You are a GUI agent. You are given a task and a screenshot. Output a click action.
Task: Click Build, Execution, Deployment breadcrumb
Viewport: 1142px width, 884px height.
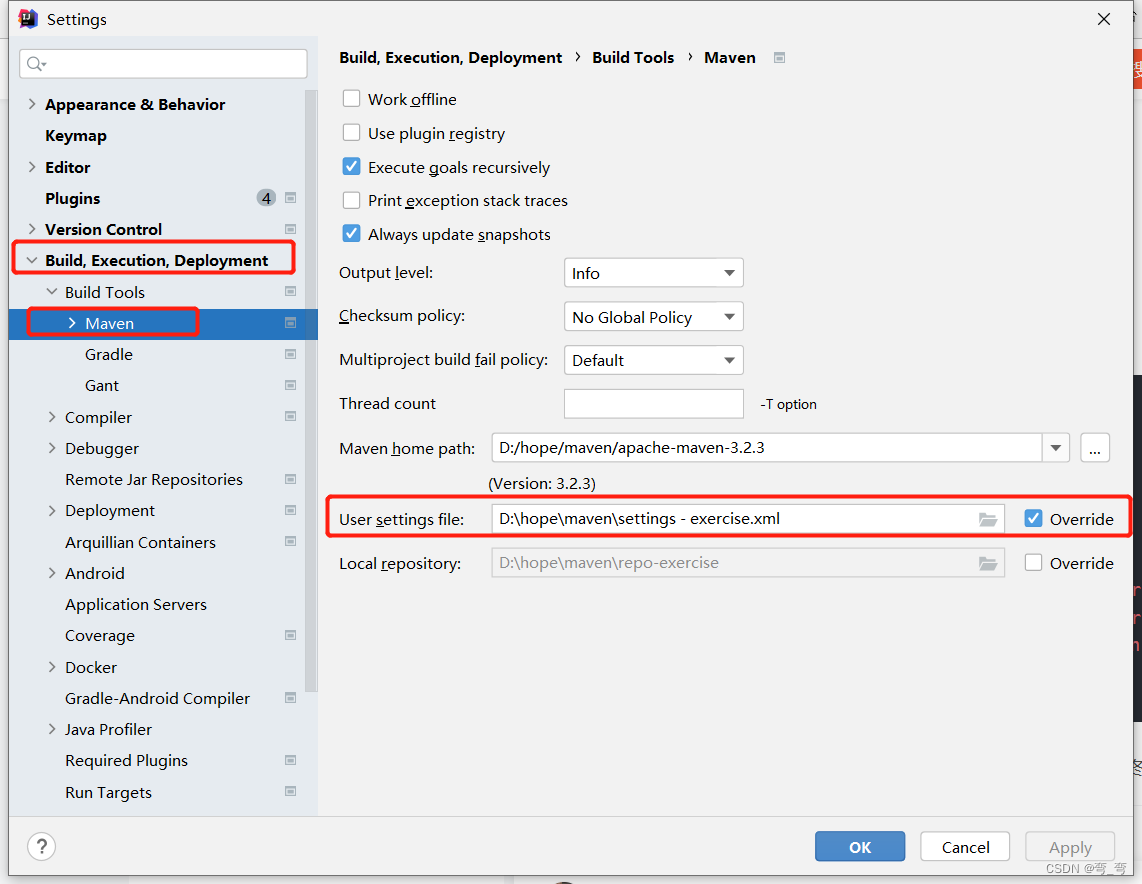450,58
